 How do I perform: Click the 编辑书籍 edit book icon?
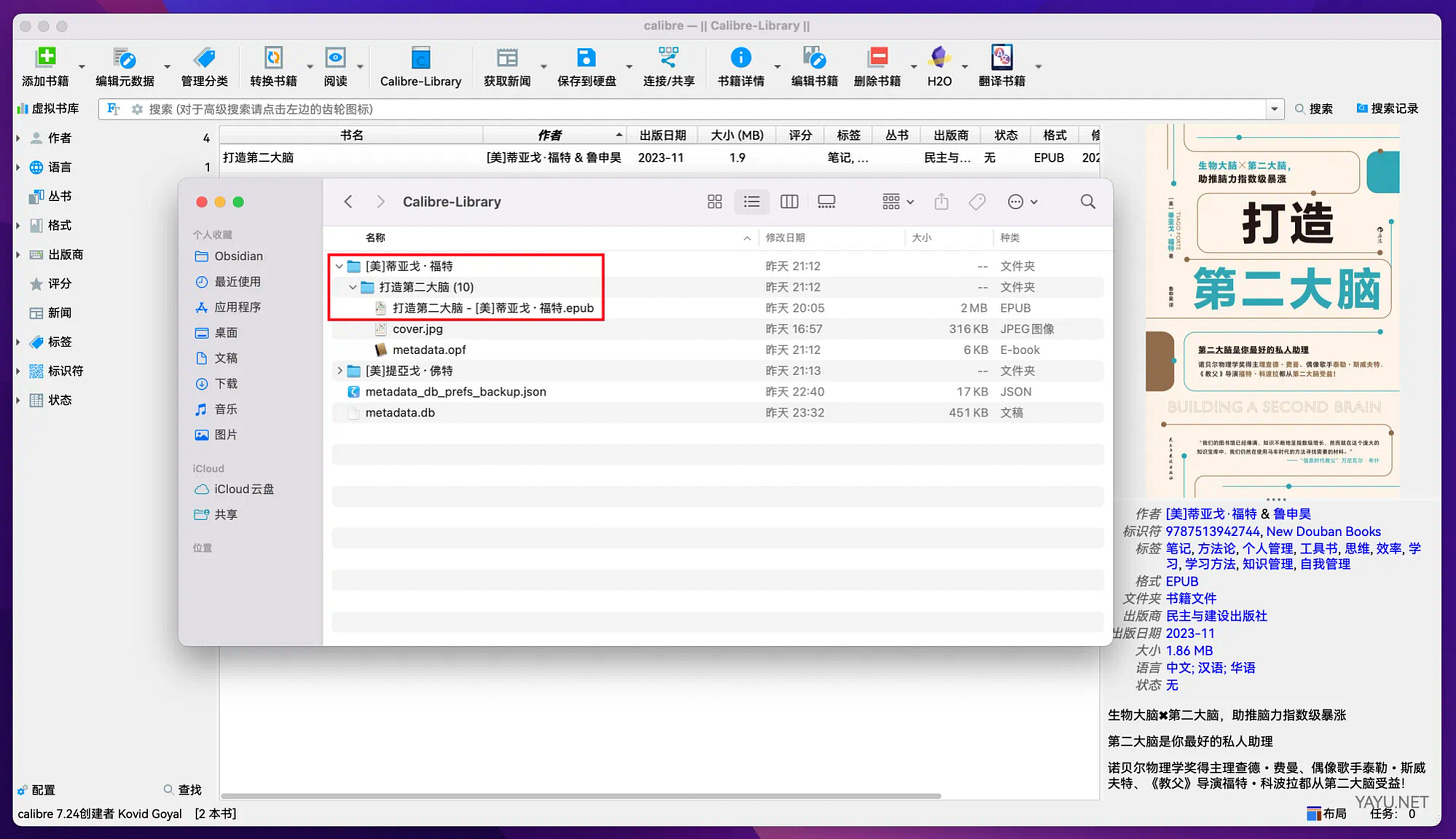point(814,57)
